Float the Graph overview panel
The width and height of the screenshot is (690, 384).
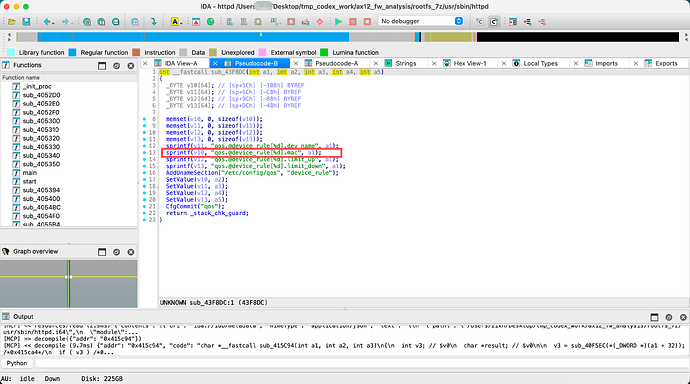pyautogui.click(x=102, y=252)
